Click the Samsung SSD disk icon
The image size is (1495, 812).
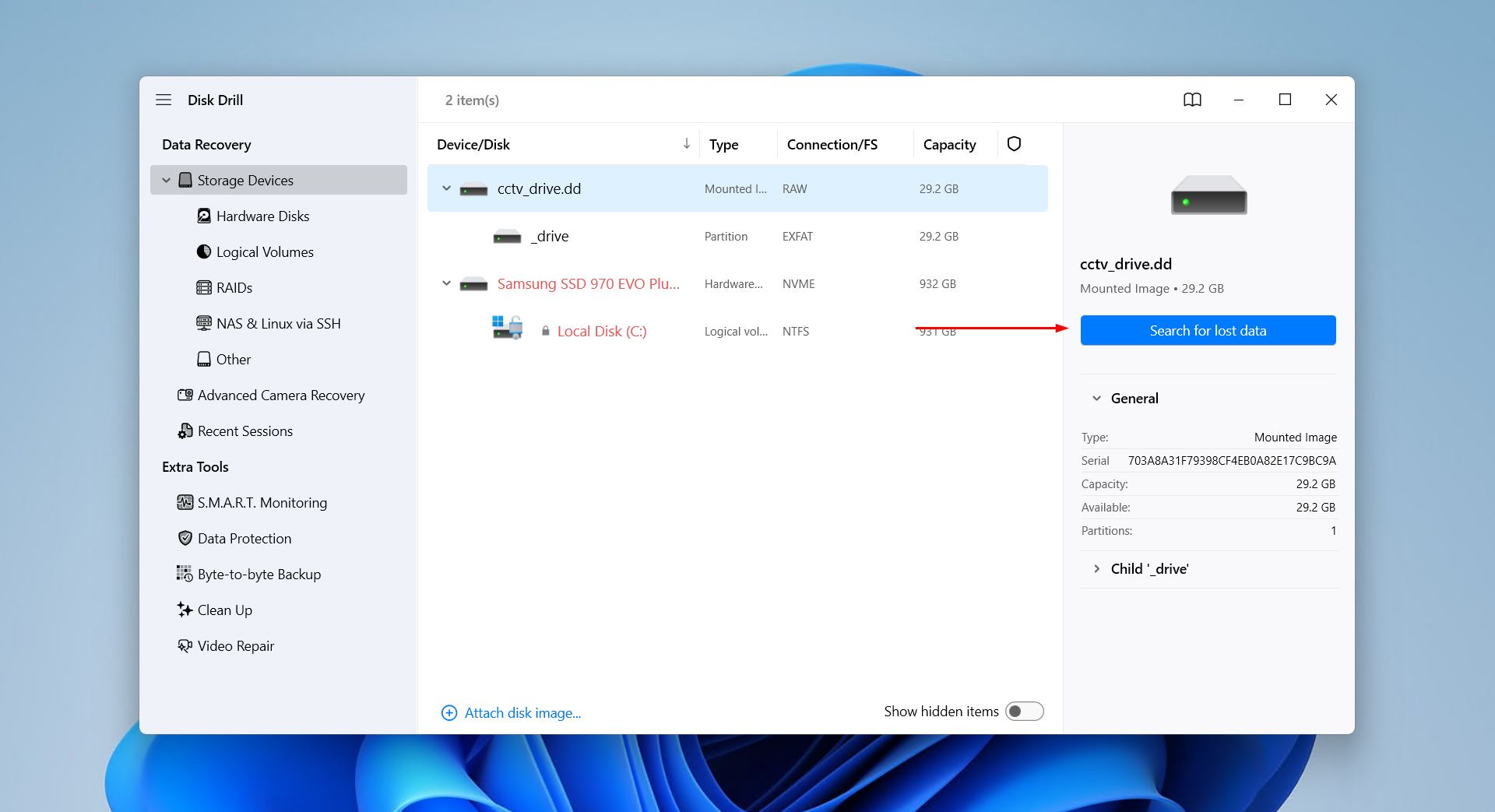click(473, 284)
